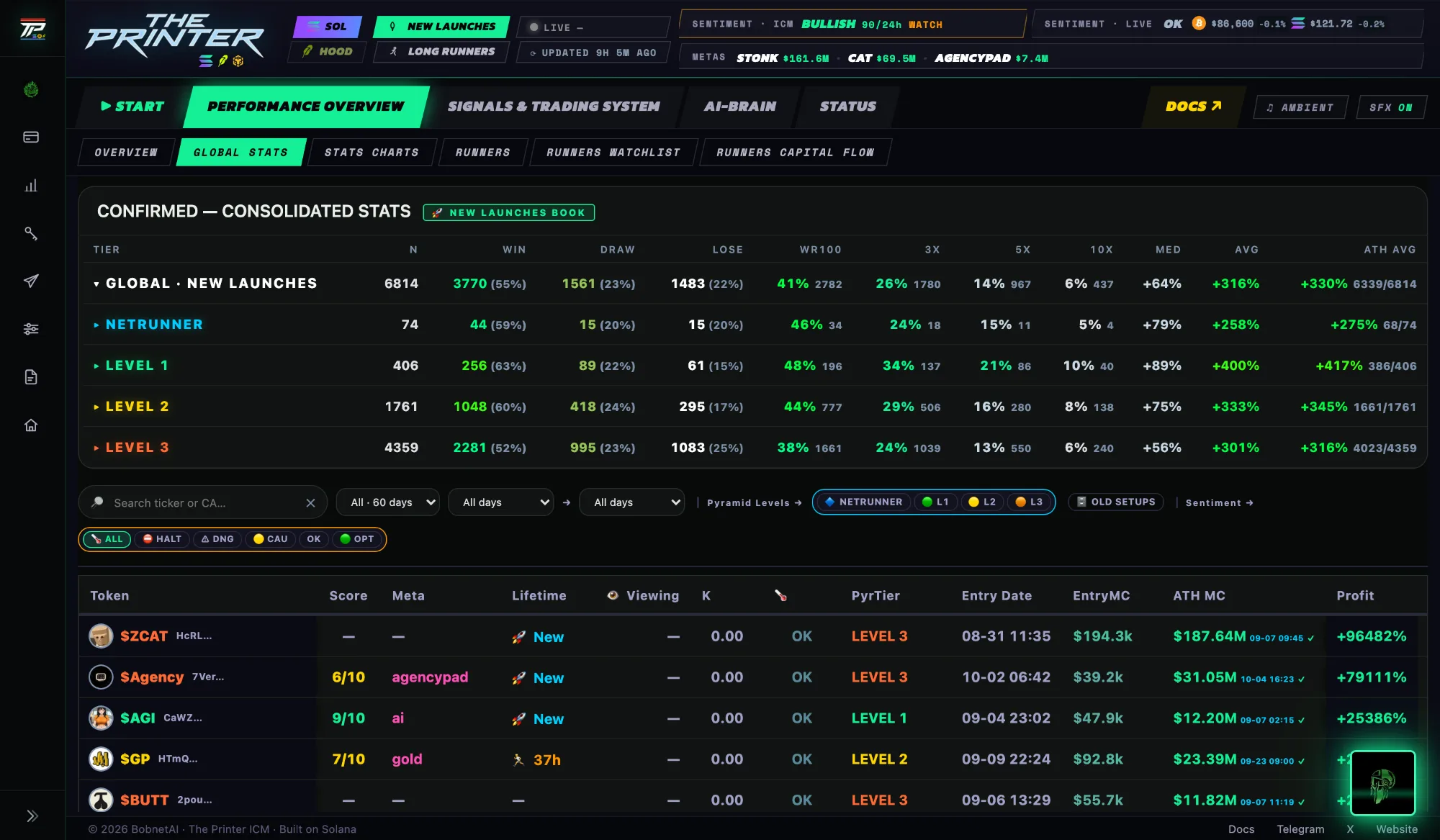1440x840 pixels.
Task: Select the HOOD chain button
Action: tap(328, 52)
